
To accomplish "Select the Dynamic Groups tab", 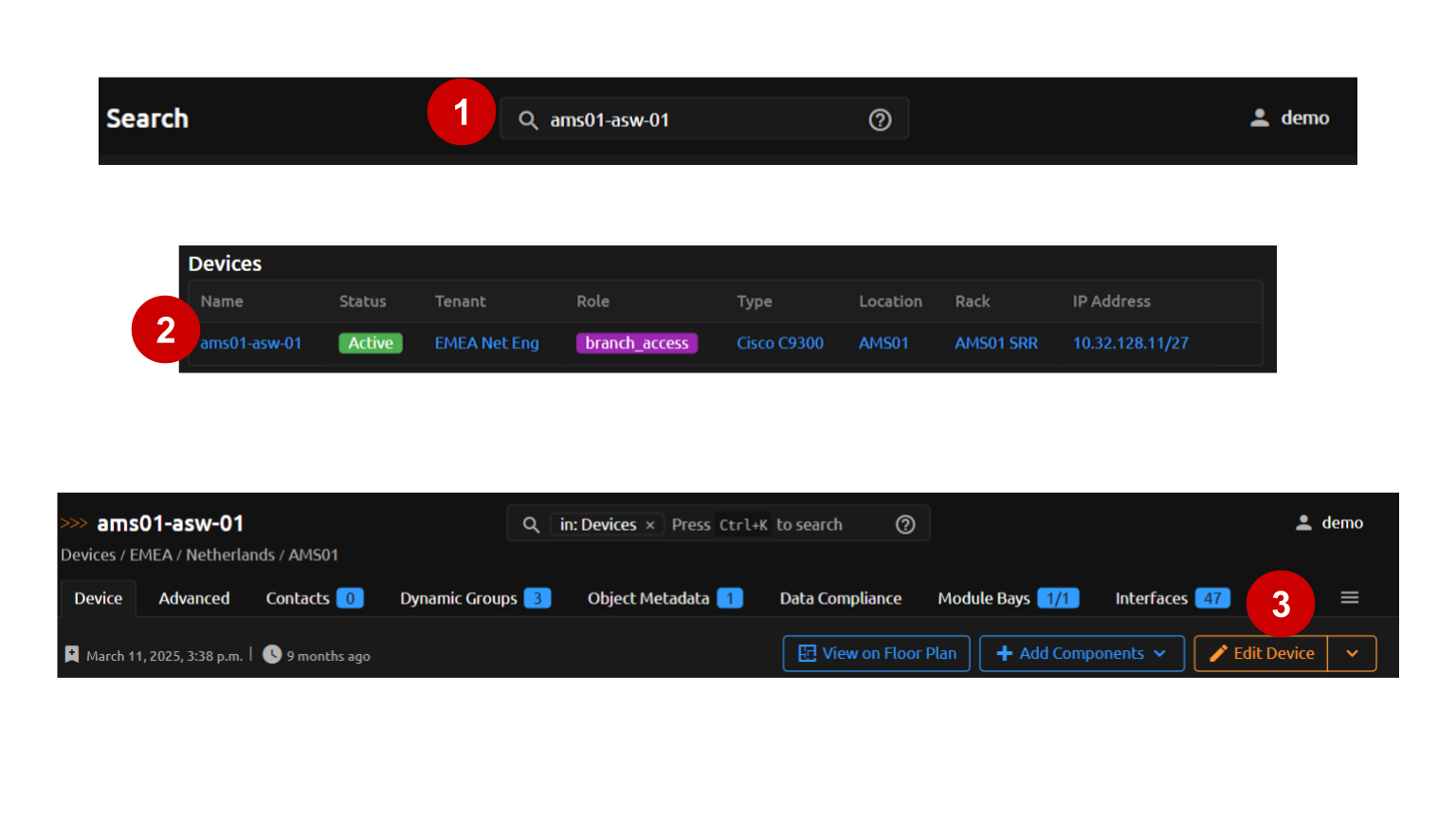I will tap(459, 598).
